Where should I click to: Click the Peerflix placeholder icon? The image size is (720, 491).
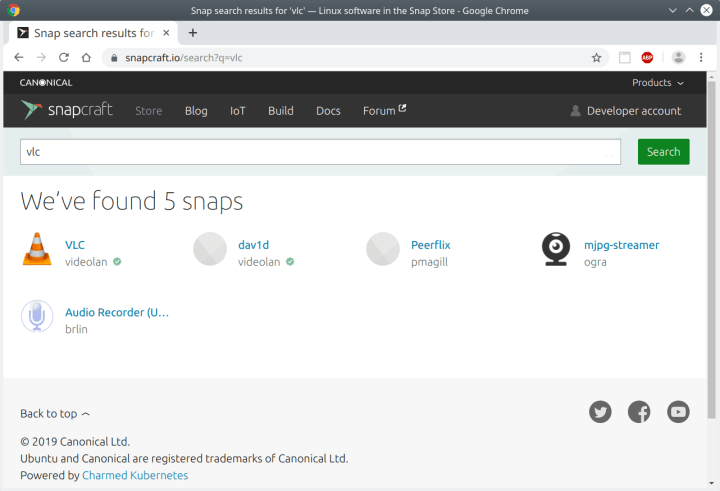point(383,249)
